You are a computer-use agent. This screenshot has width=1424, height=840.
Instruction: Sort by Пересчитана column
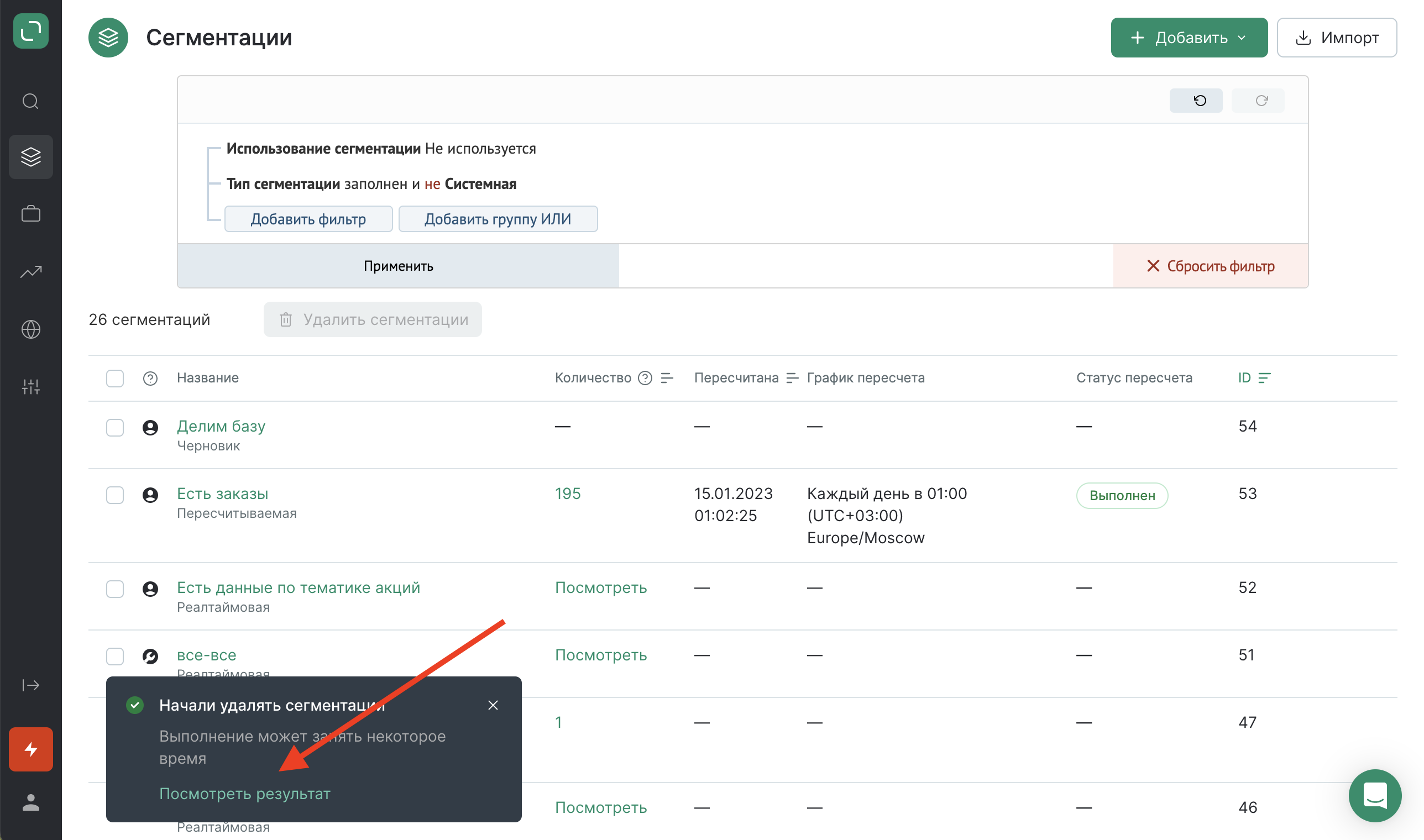(792, 377)
